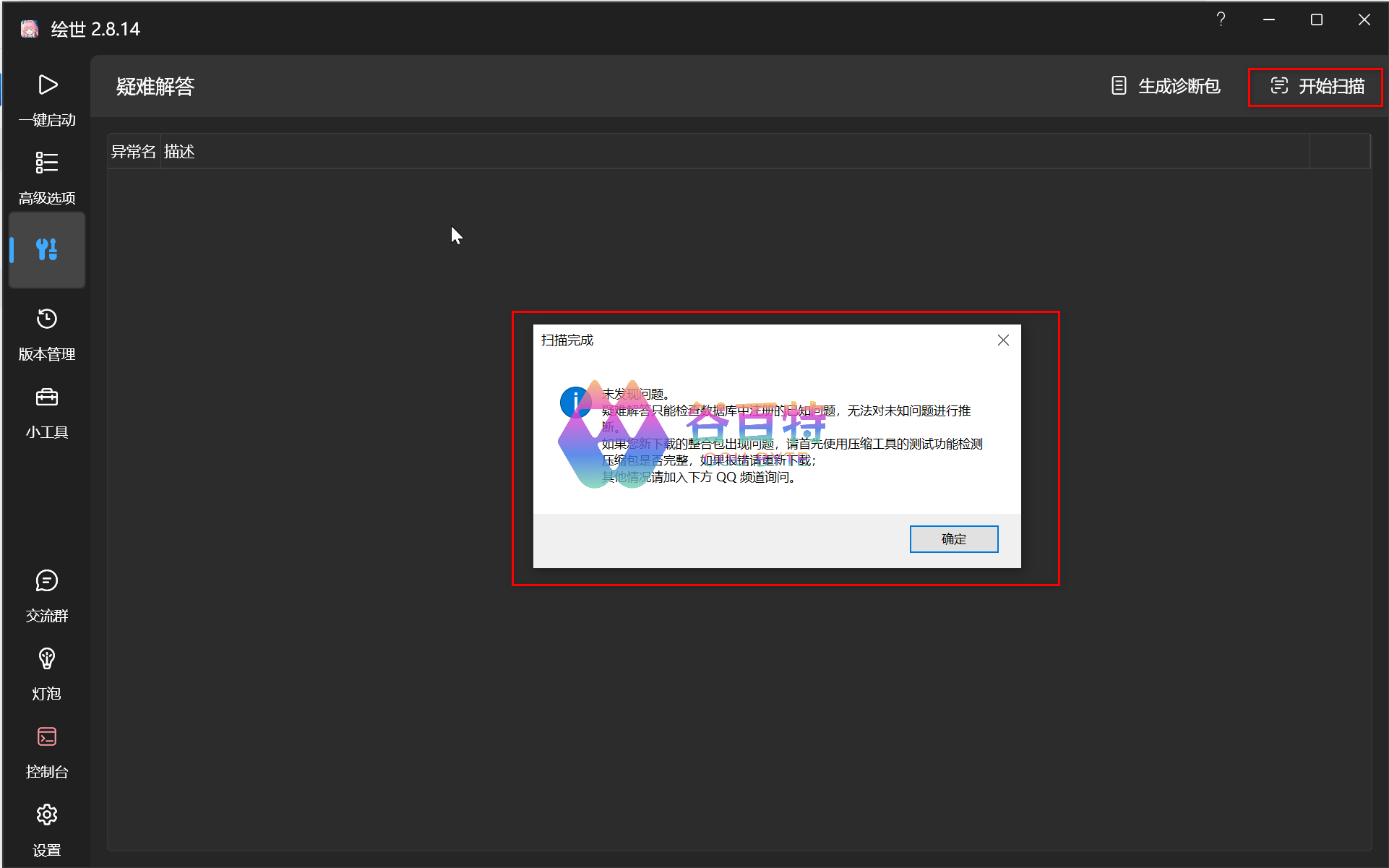
Task: Minimize the 绘世 window
Action: coord(1269,20)
